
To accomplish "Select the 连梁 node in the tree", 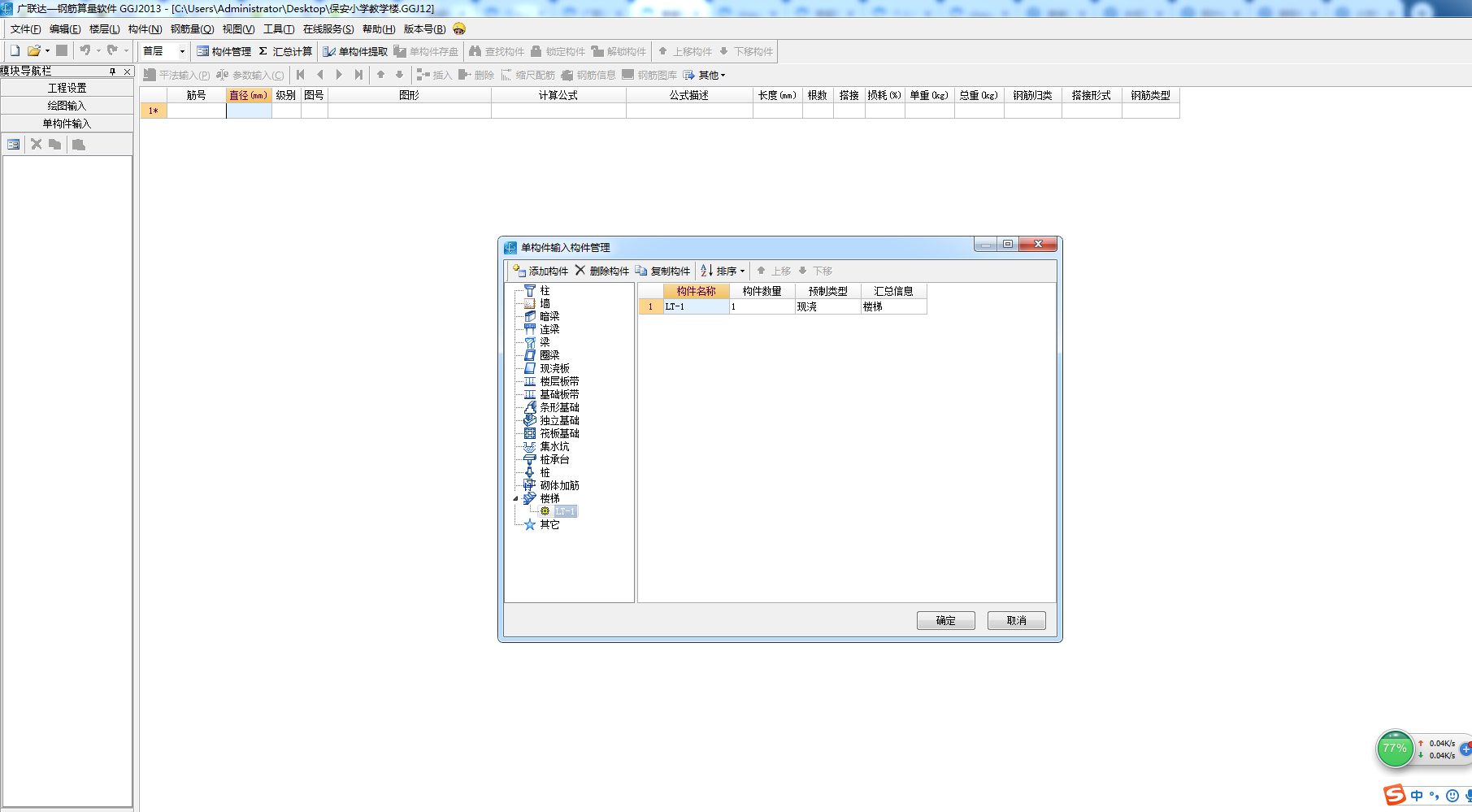I will point(549,329).
